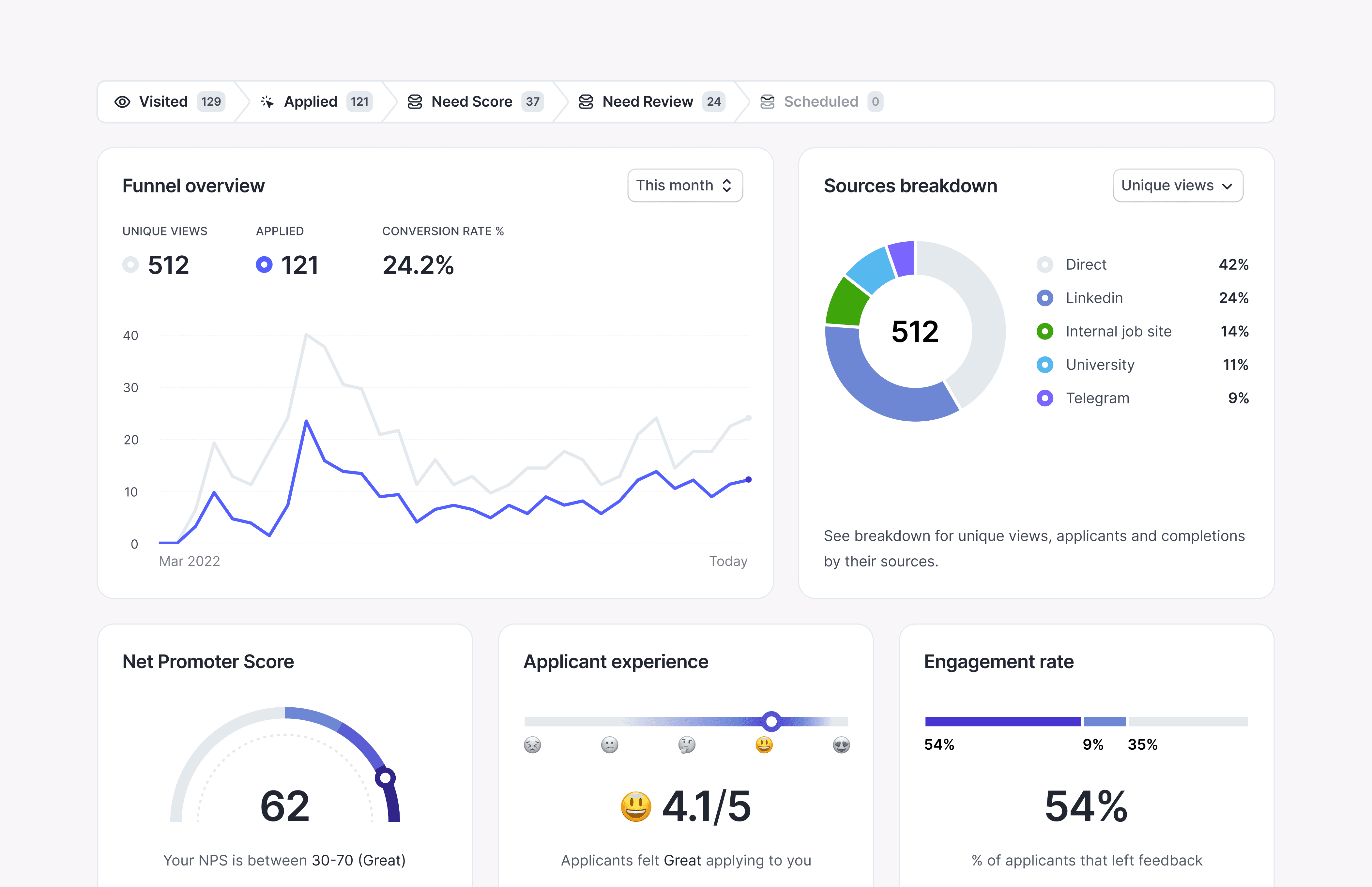Image resolution: width=1372 pixels, height=887 pixels.
Task: Click the eye icon beside Visited
Action: 122,102
